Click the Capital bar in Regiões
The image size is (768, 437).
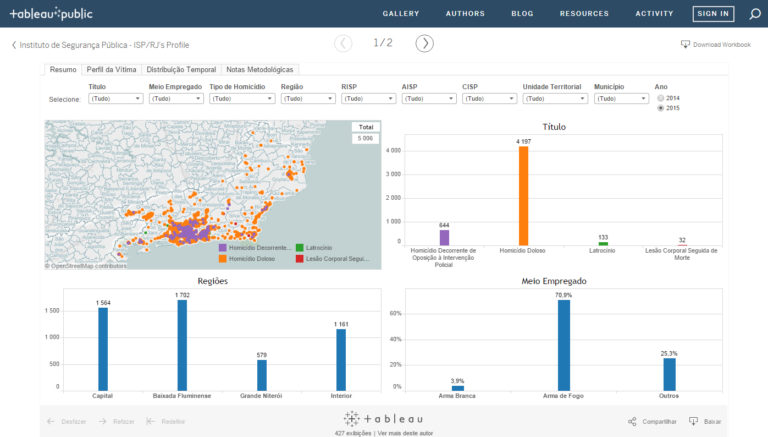103,349
